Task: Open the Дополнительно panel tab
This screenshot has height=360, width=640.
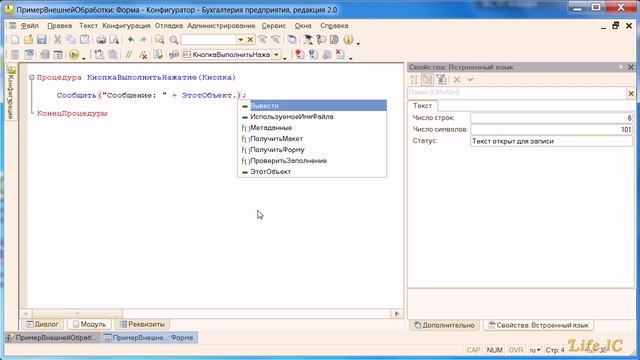Action: point(444,325)
